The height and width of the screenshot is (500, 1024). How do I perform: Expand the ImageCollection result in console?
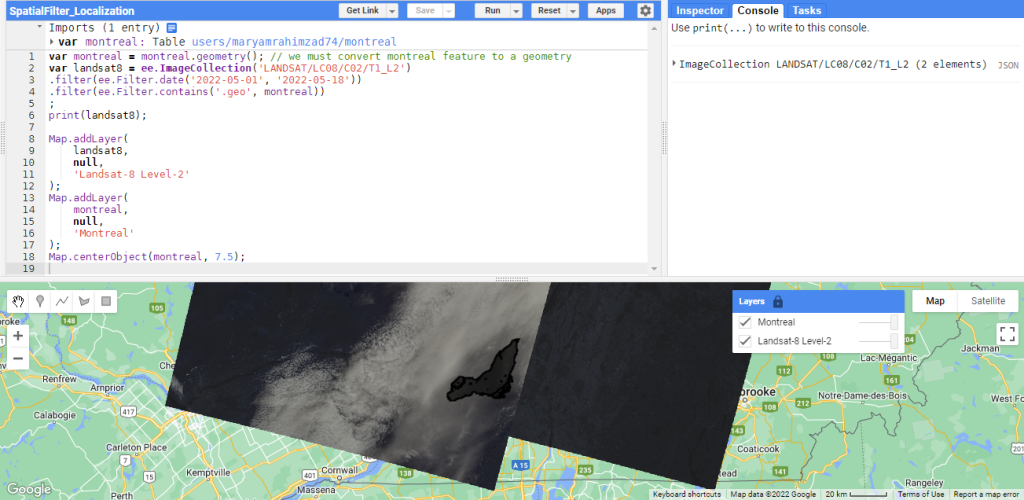pos(675,64)
